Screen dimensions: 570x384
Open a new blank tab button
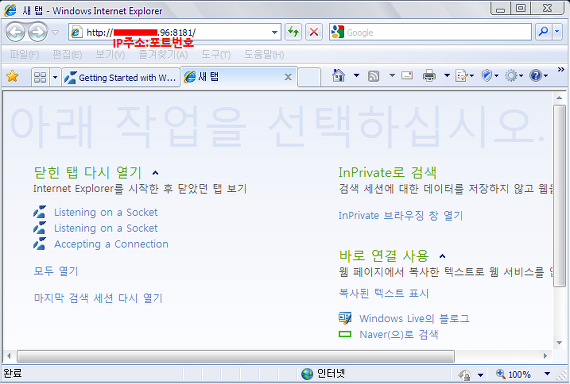pos(309,77)
